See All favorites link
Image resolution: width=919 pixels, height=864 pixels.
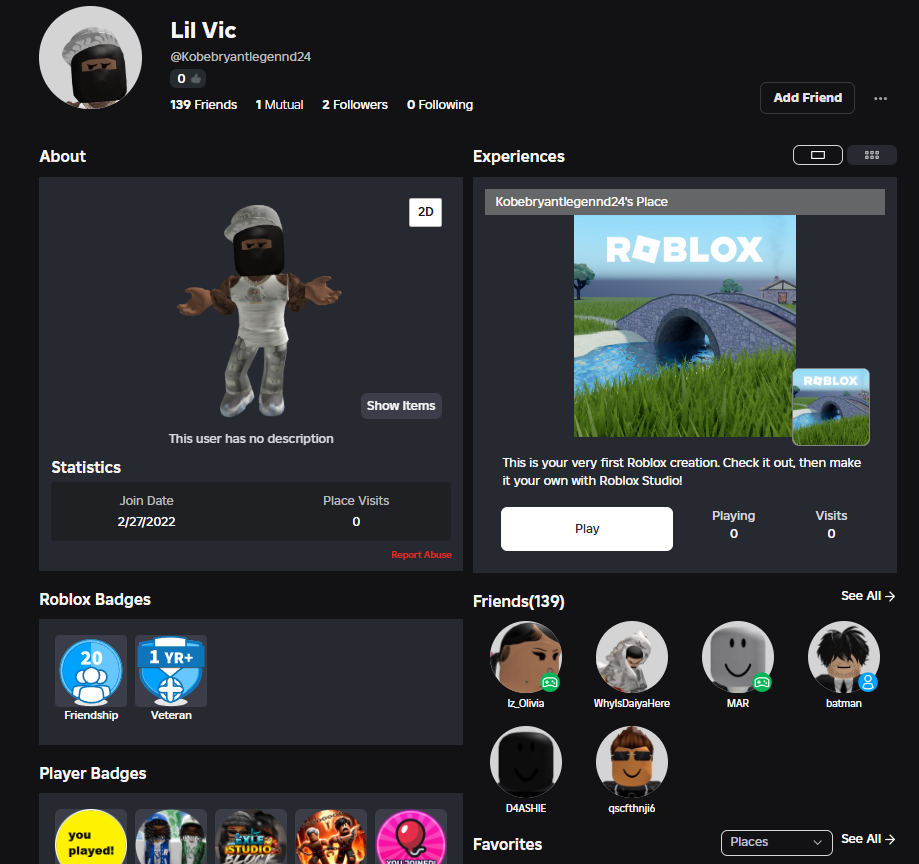coord(868,839)
